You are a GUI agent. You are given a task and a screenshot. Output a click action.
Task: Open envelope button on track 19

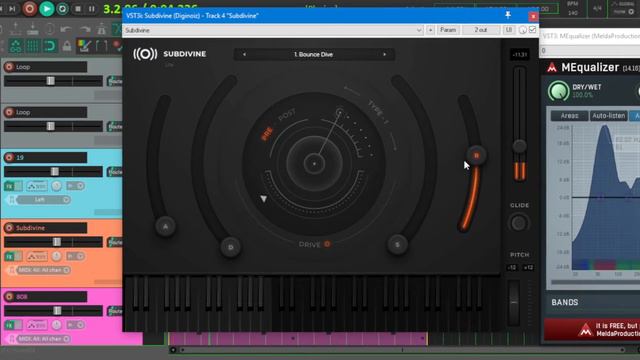[37, 186]
